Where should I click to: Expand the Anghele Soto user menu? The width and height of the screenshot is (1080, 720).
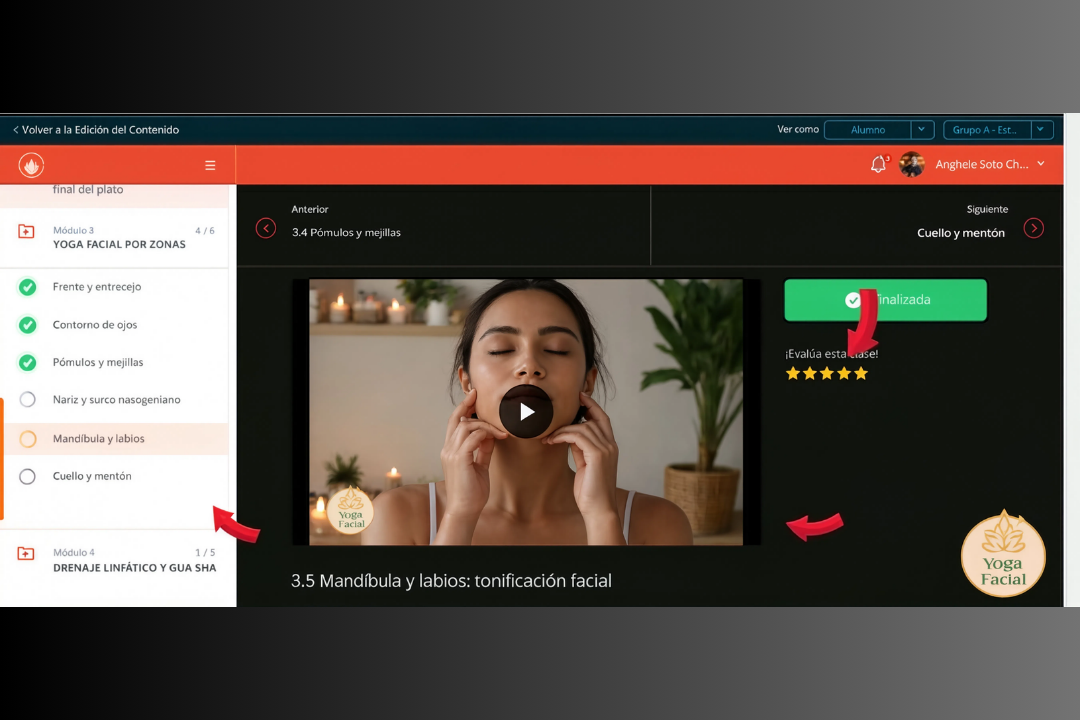tap(1041, 164)
